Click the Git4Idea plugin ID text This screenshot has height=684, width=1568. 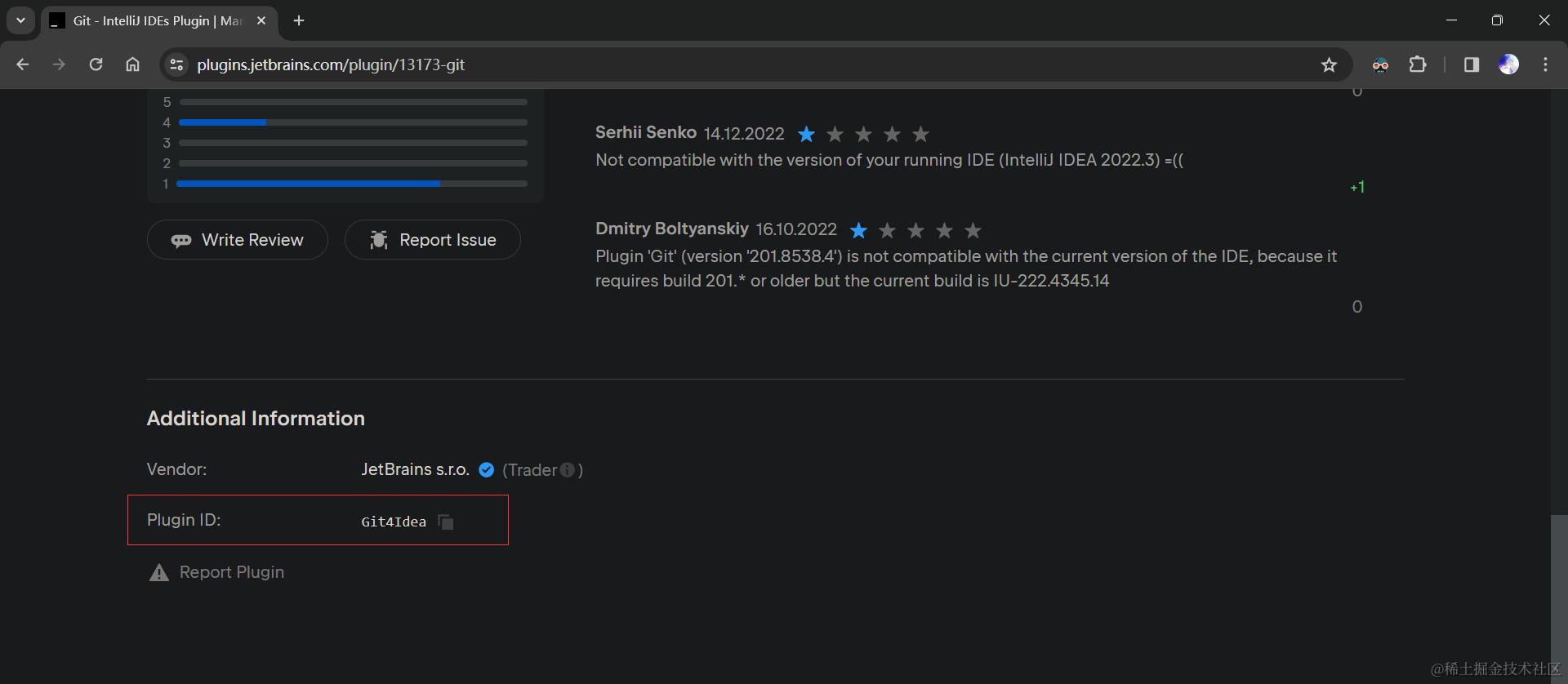(x=394, y=522)
